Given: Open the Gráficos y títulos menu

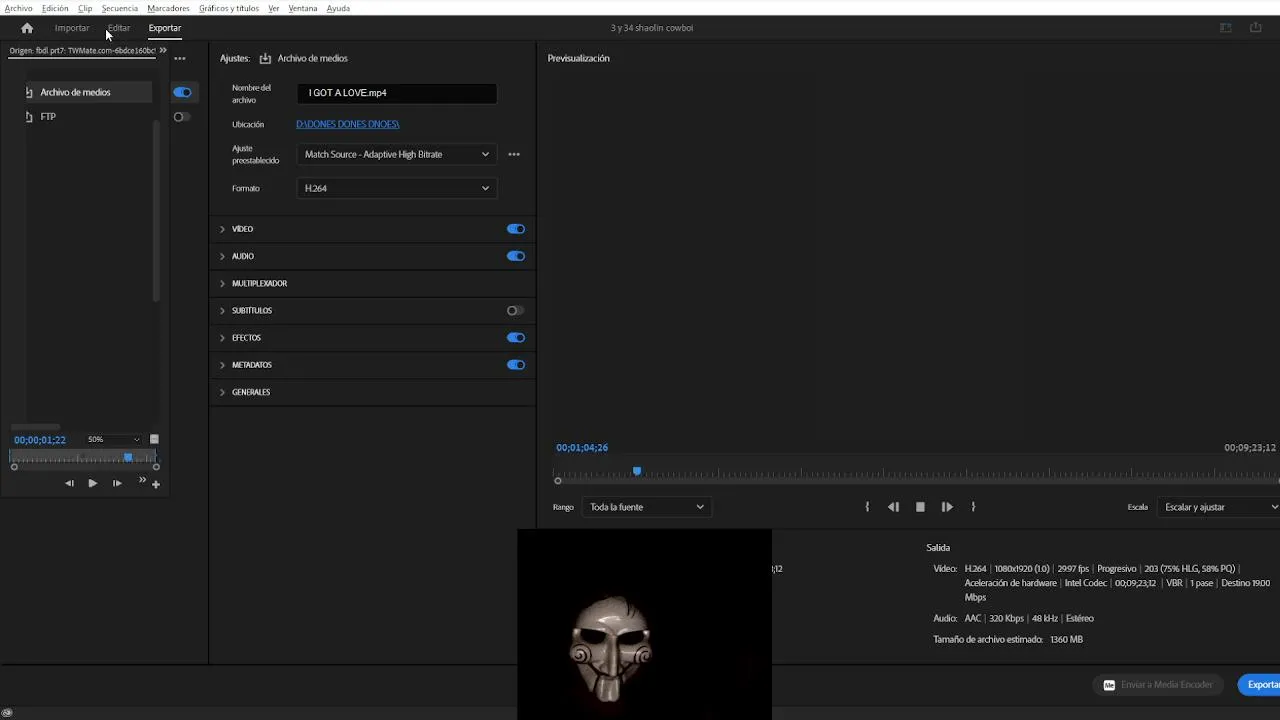Looking at the screenshot, I should 229,8.
